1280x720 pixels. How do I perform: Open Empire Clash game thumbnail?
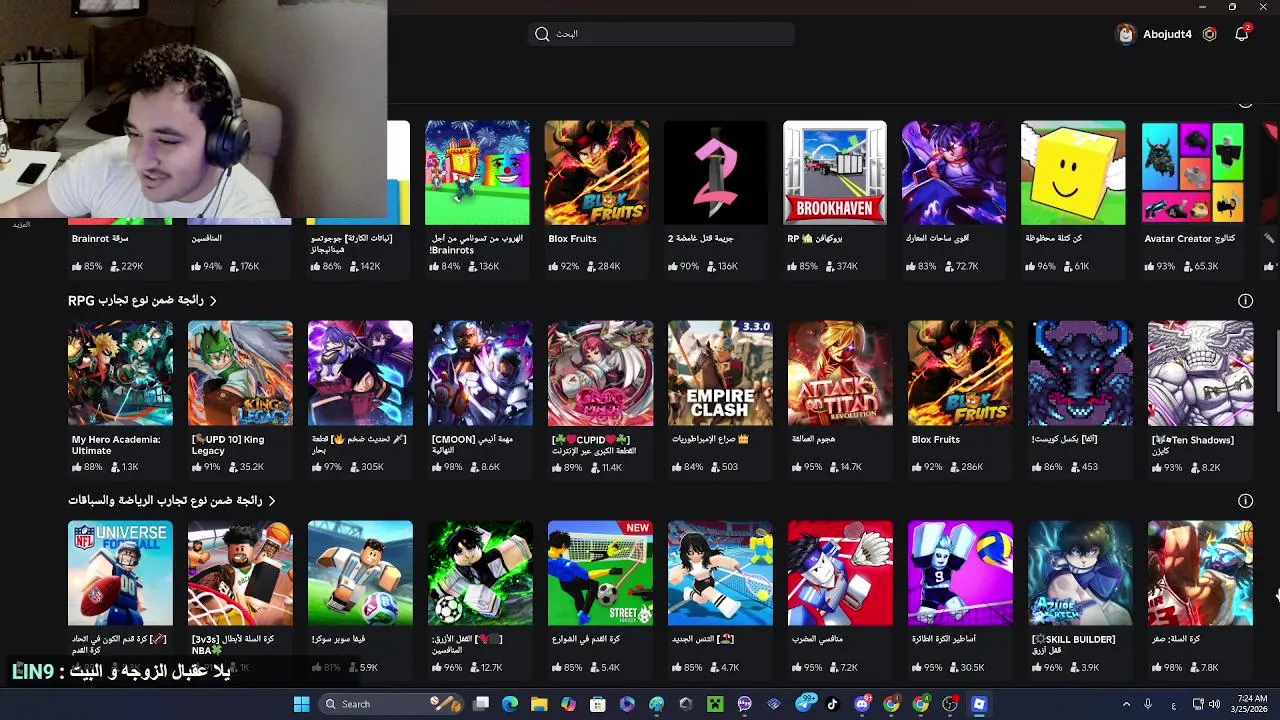[720, 373]
